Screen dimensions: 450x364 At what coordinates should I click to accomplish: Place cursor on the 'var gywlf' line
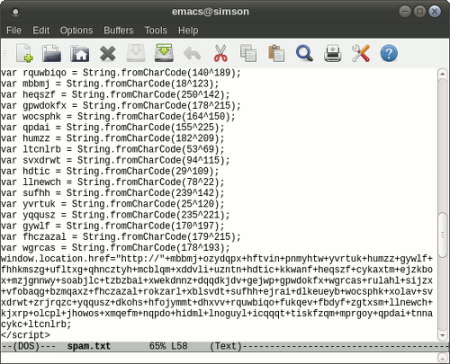(x=112, y=226)
